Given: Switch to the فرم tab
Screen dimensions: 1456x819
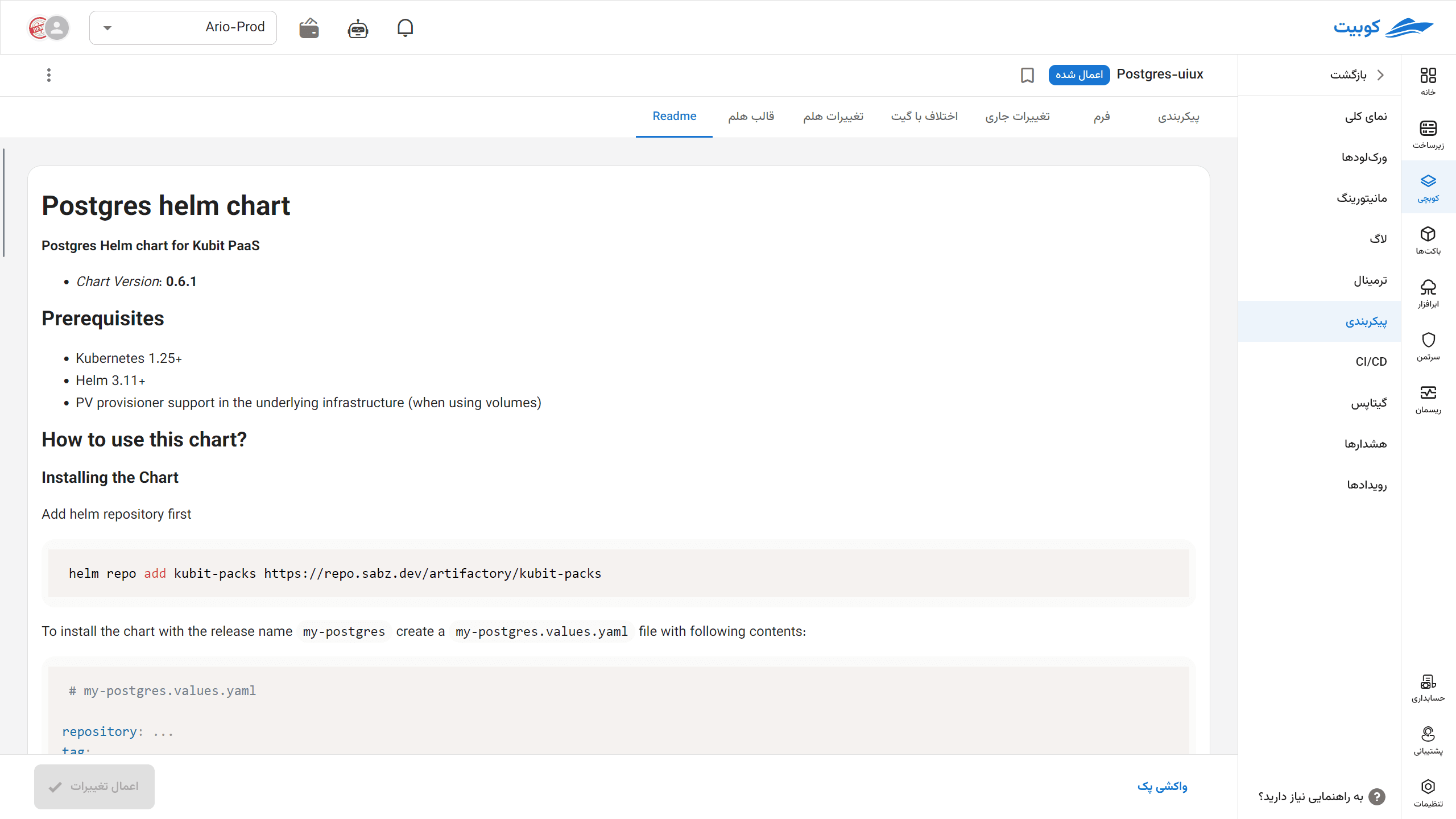Looking at the screenshot, I should click(x=1102, y=116).
